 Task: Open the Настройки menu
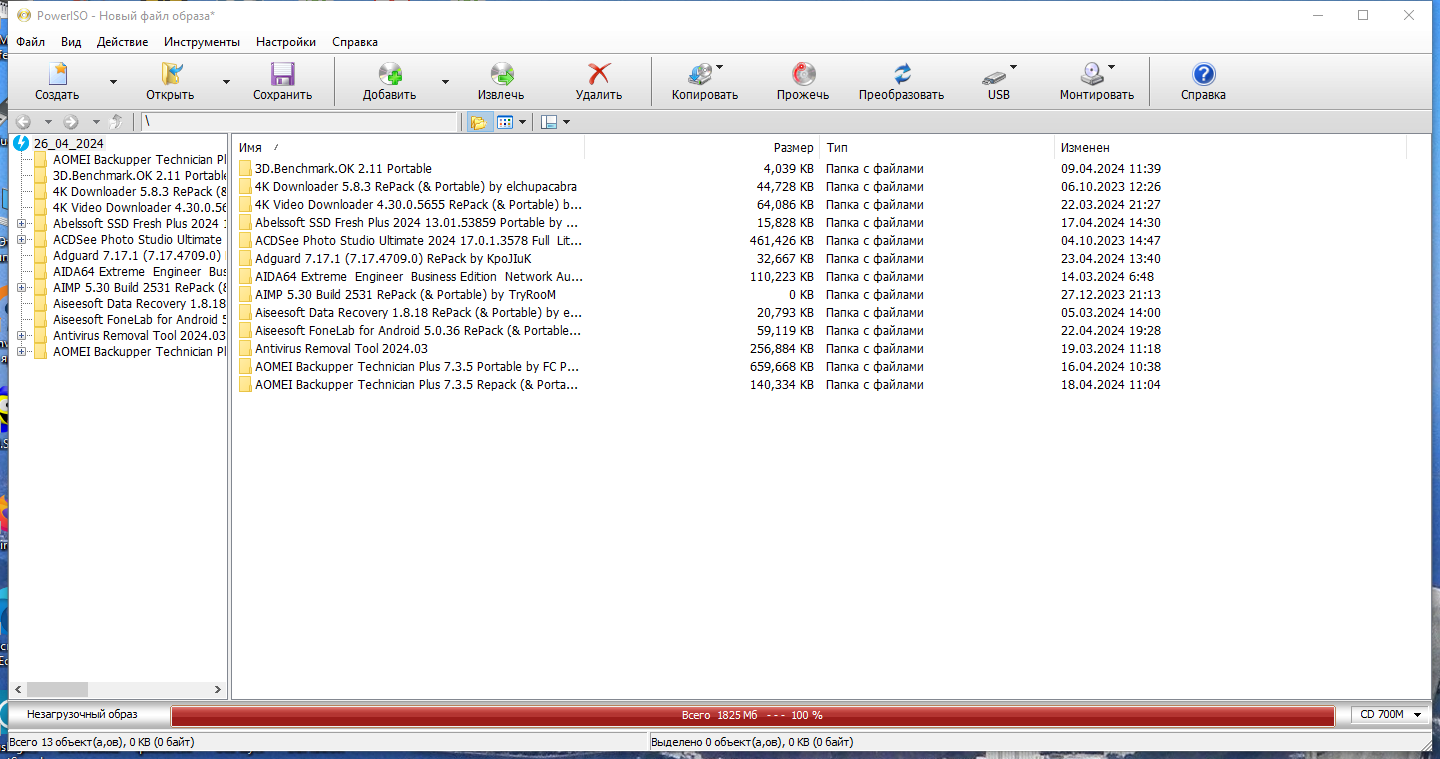[286, 42]
